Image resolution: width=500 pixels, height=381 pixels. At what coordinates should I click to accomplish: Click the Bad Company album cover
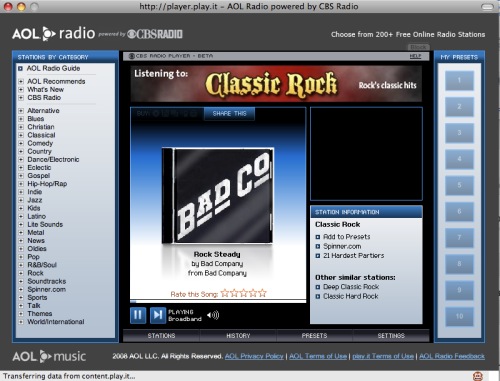tap(218, 196)
